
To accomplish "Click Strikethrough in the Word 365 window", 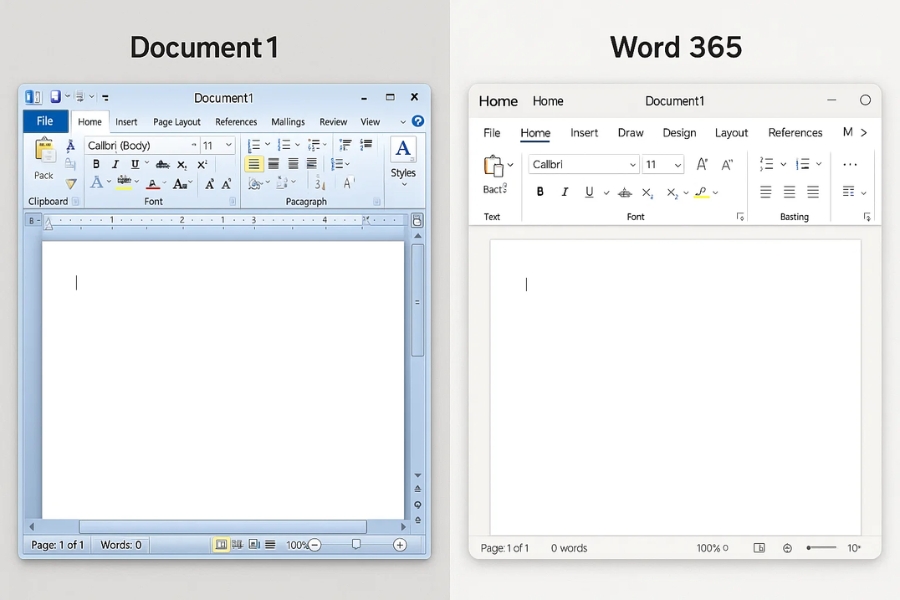I will click(x=624, y=193).
